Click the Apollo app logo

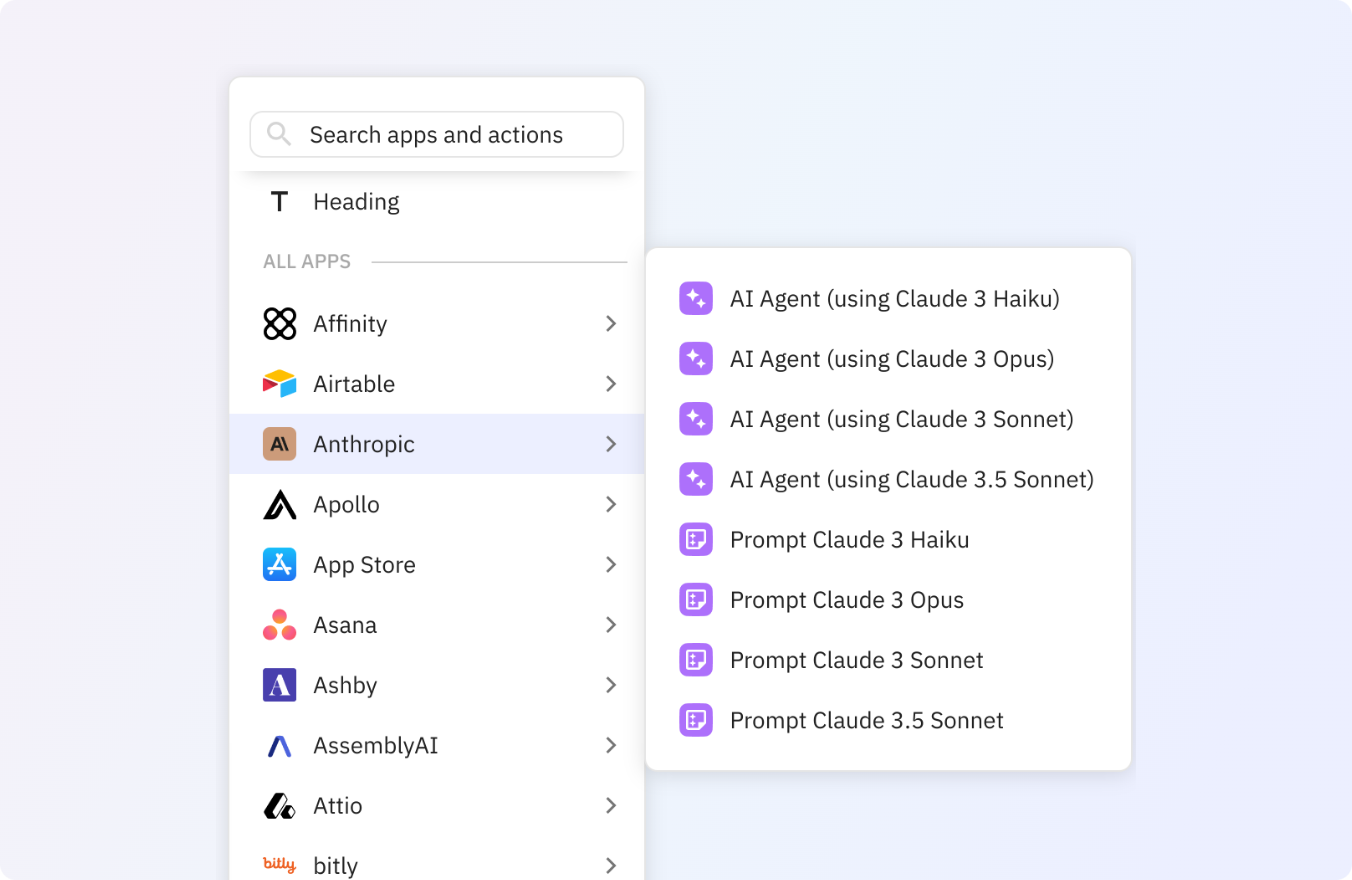(x=279, y=505)
